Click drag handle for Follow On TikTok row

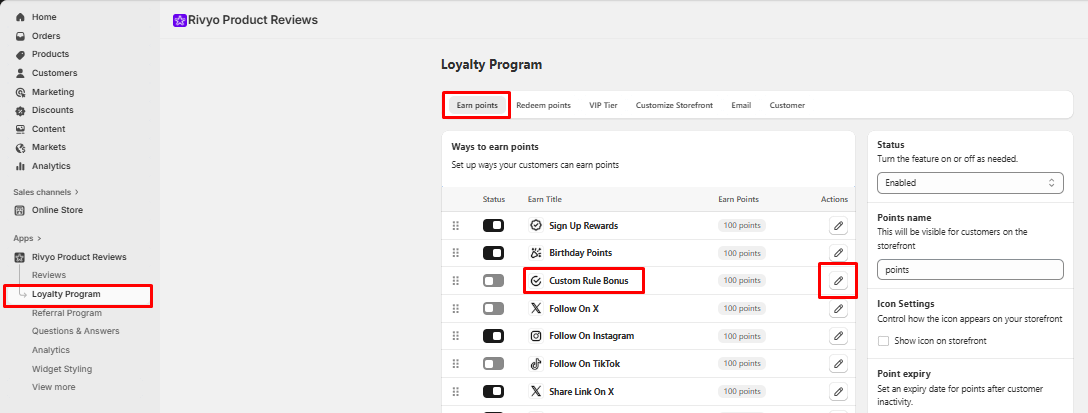click(x=456, y=364)
